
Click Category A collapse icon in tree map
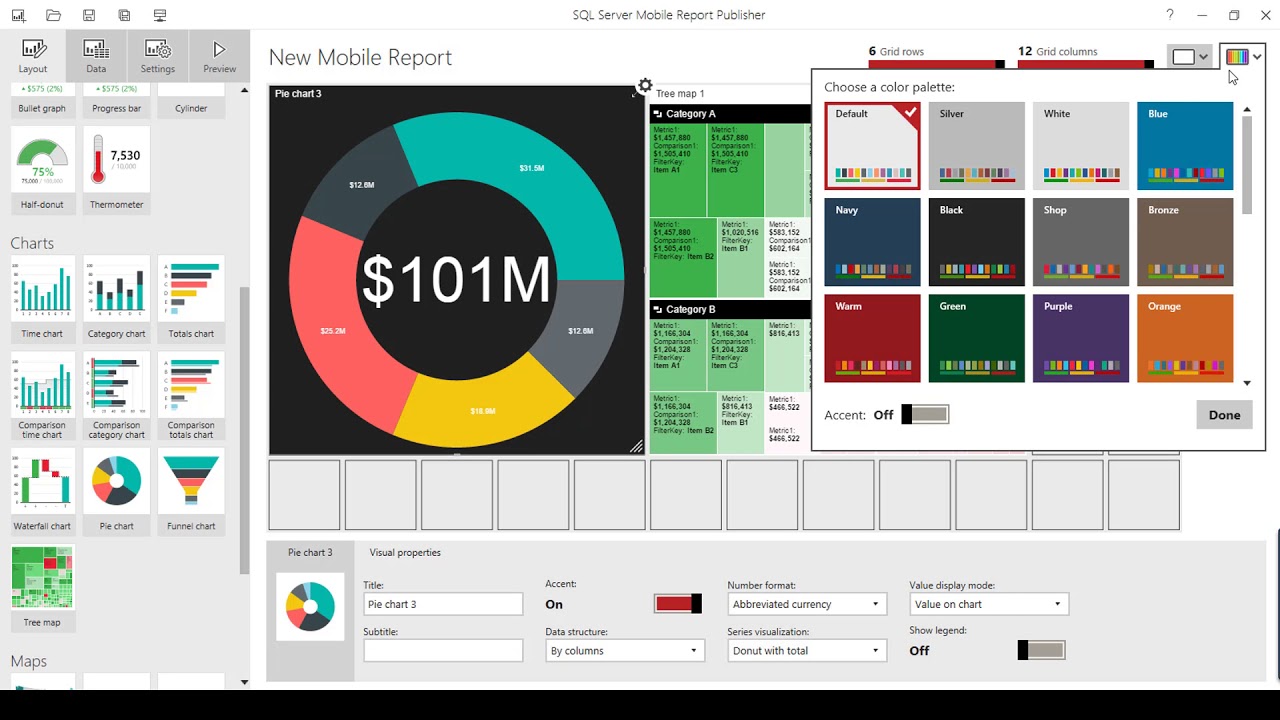[x=658, y=114]
